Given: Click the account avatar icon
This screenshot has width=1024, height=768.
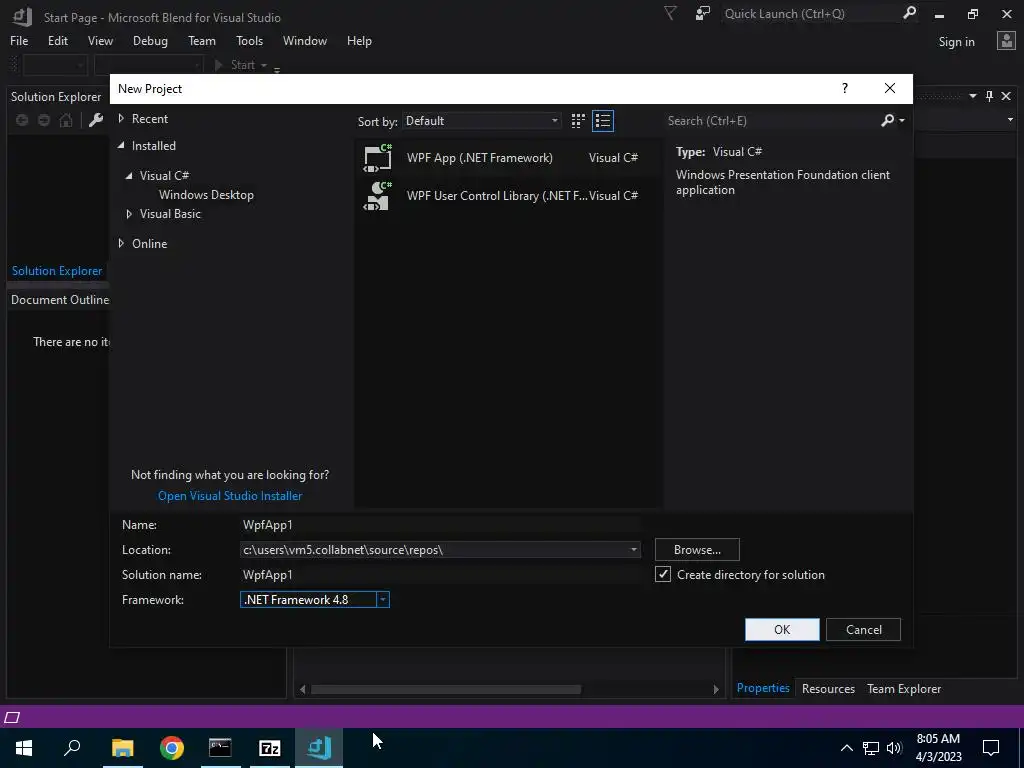Looking at the screenshot, I should pyautogui.click(x=1006, y=41).
